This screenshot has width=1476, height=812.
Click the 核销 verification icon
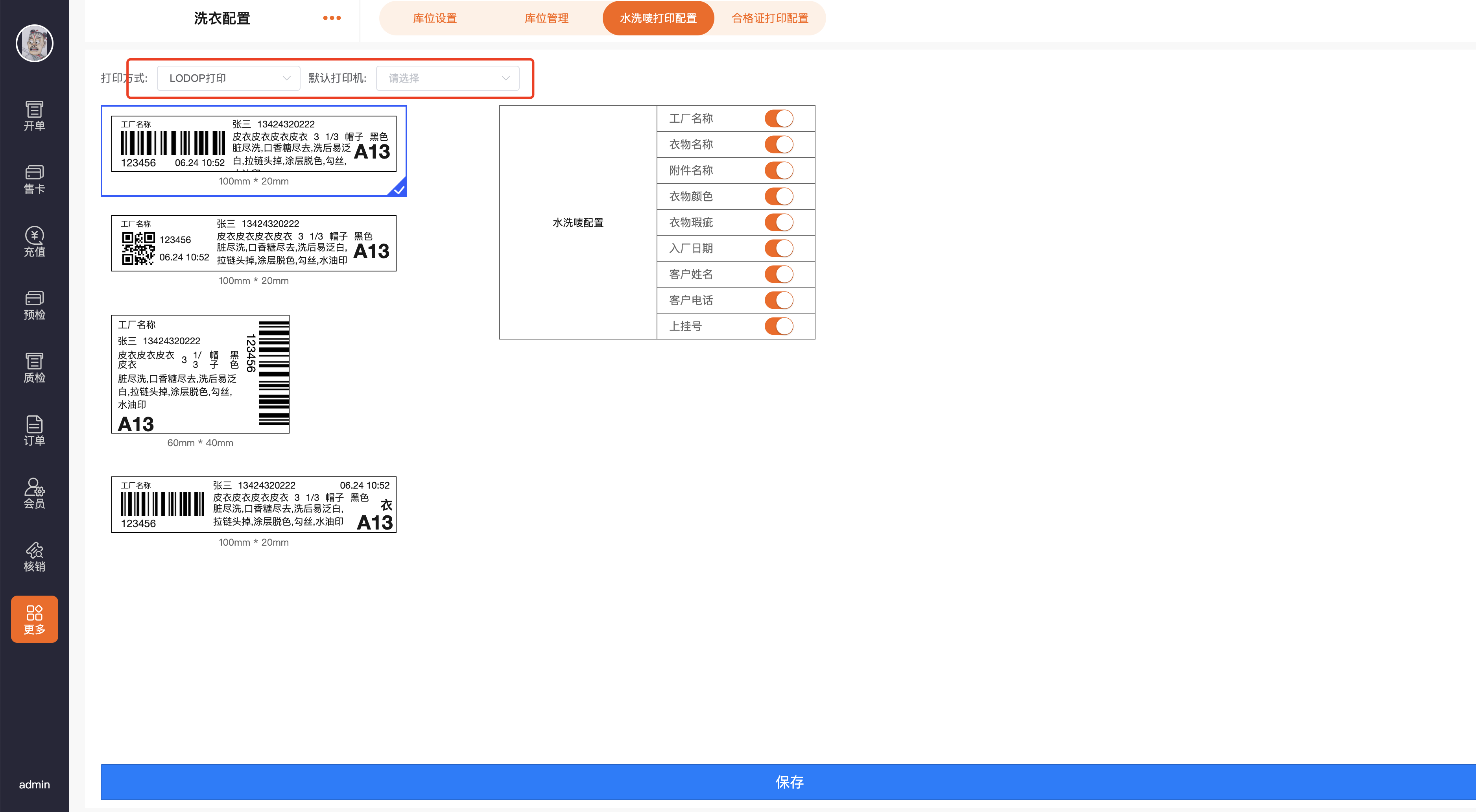coord(34,556)
